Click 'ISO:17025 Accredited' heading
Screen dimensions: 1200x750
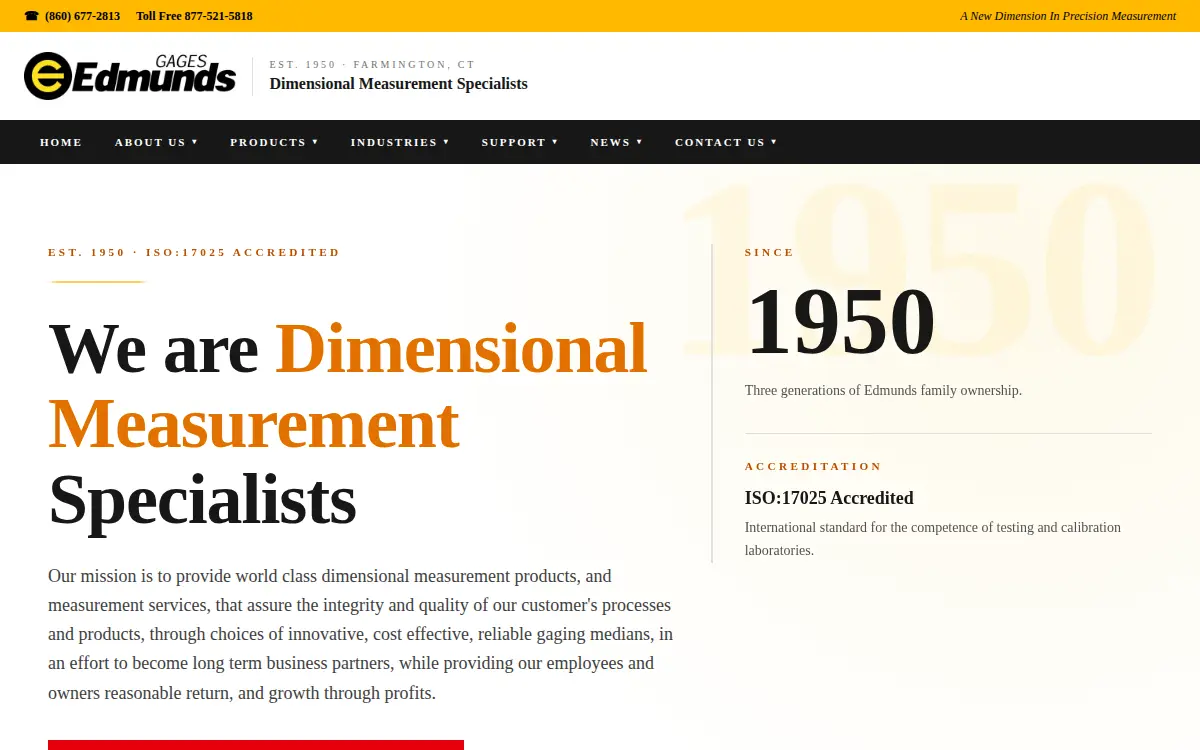click(x=829, y=498)
